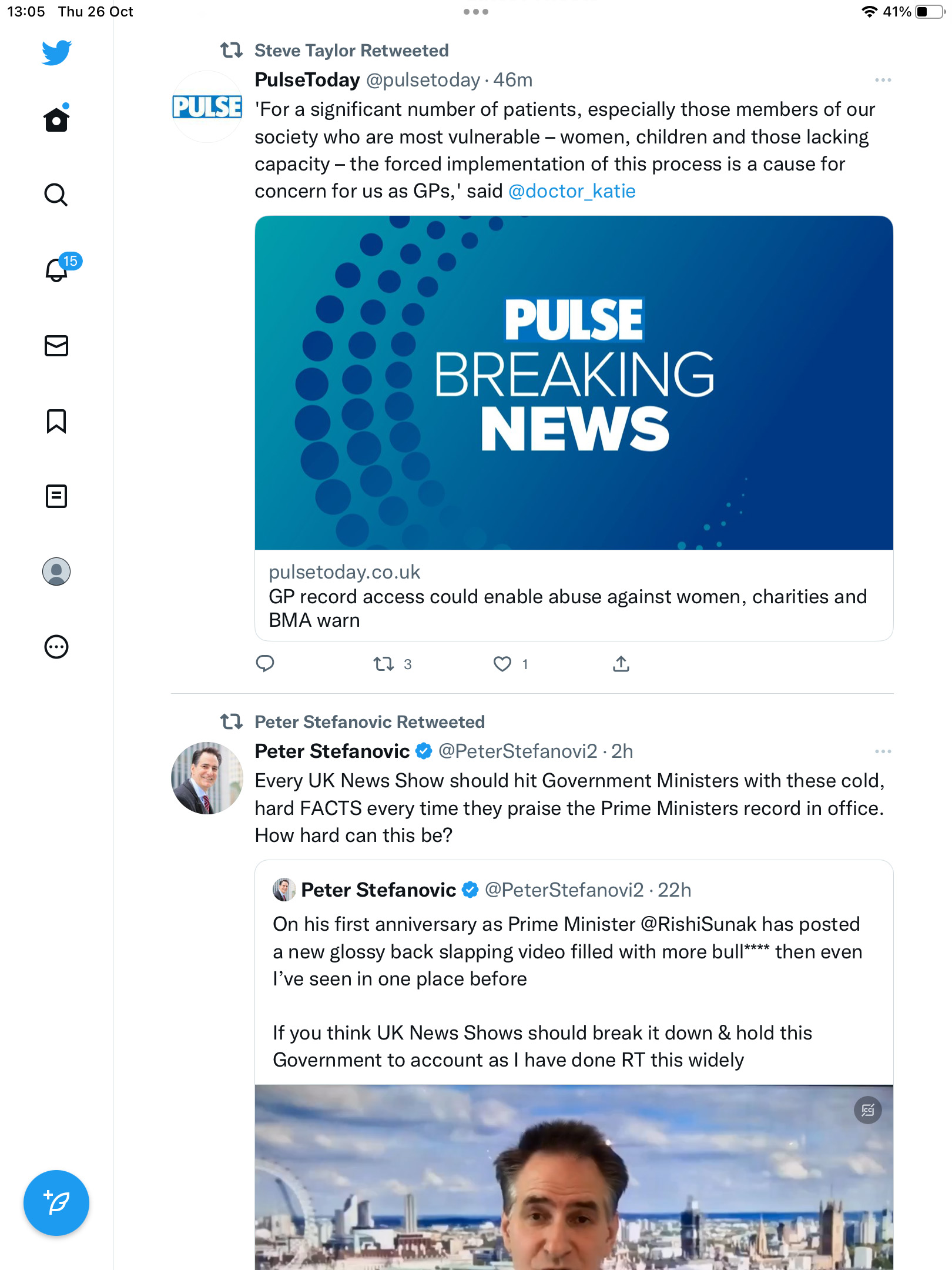Share the PulseToday tweet
The image size is (952, 1270).
(621, 664)
